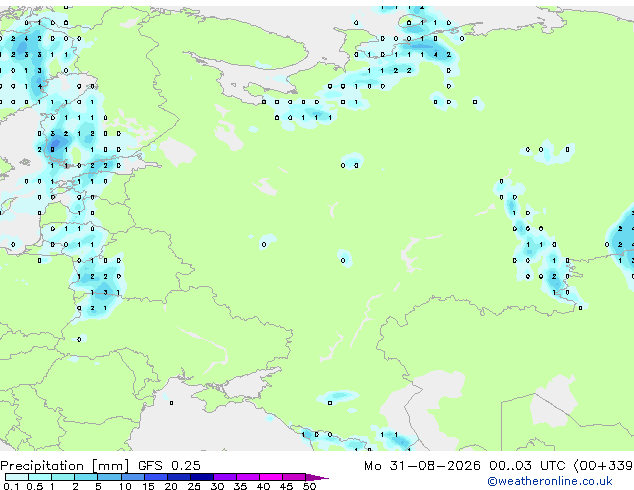
Task: Click the 0.1–0.5 mm palest legend swatch
Action: [x=17, y=477]
